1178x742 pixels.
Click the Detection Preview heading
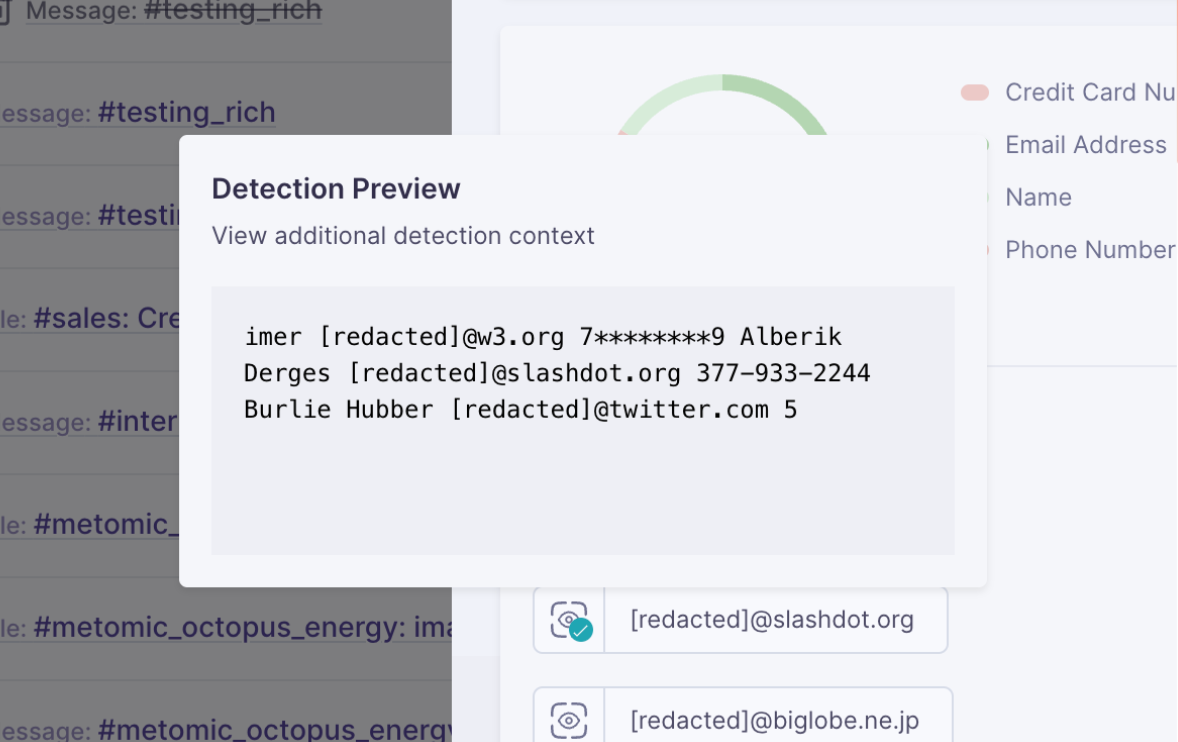[336, 189]
